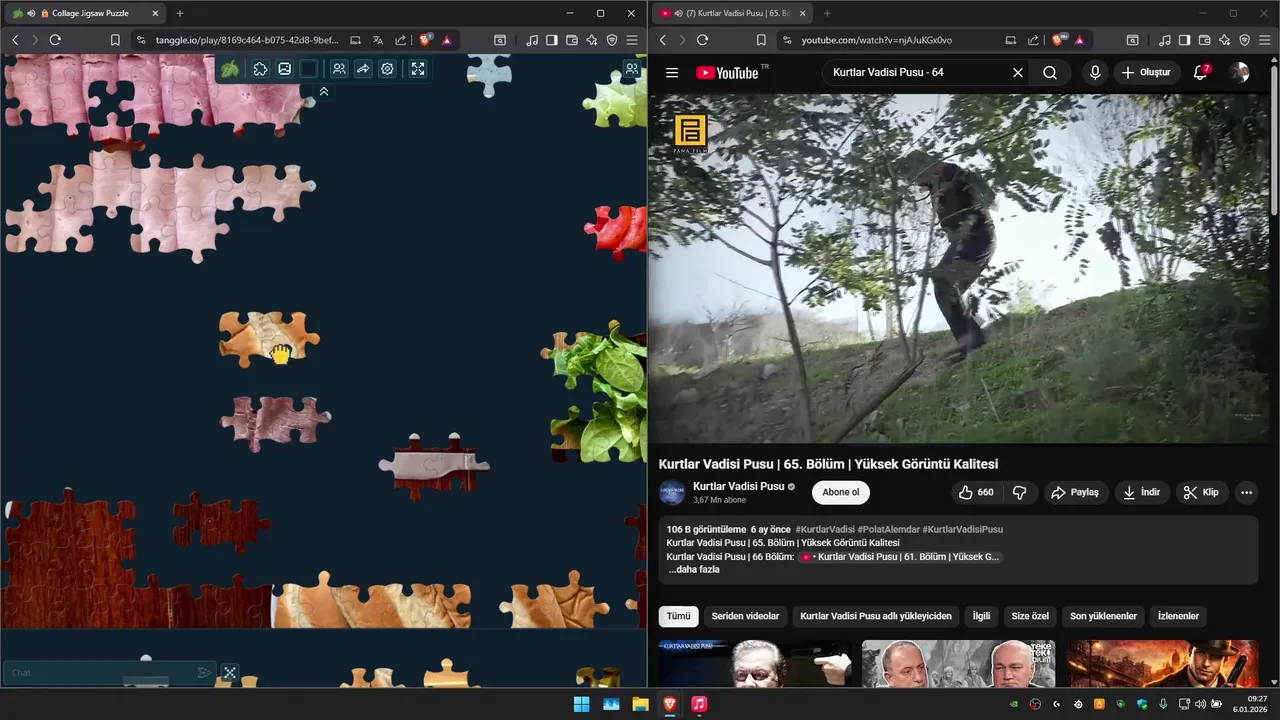
Task: Select the Collage Jigsaw Puzzle tab
Action: 87,13
